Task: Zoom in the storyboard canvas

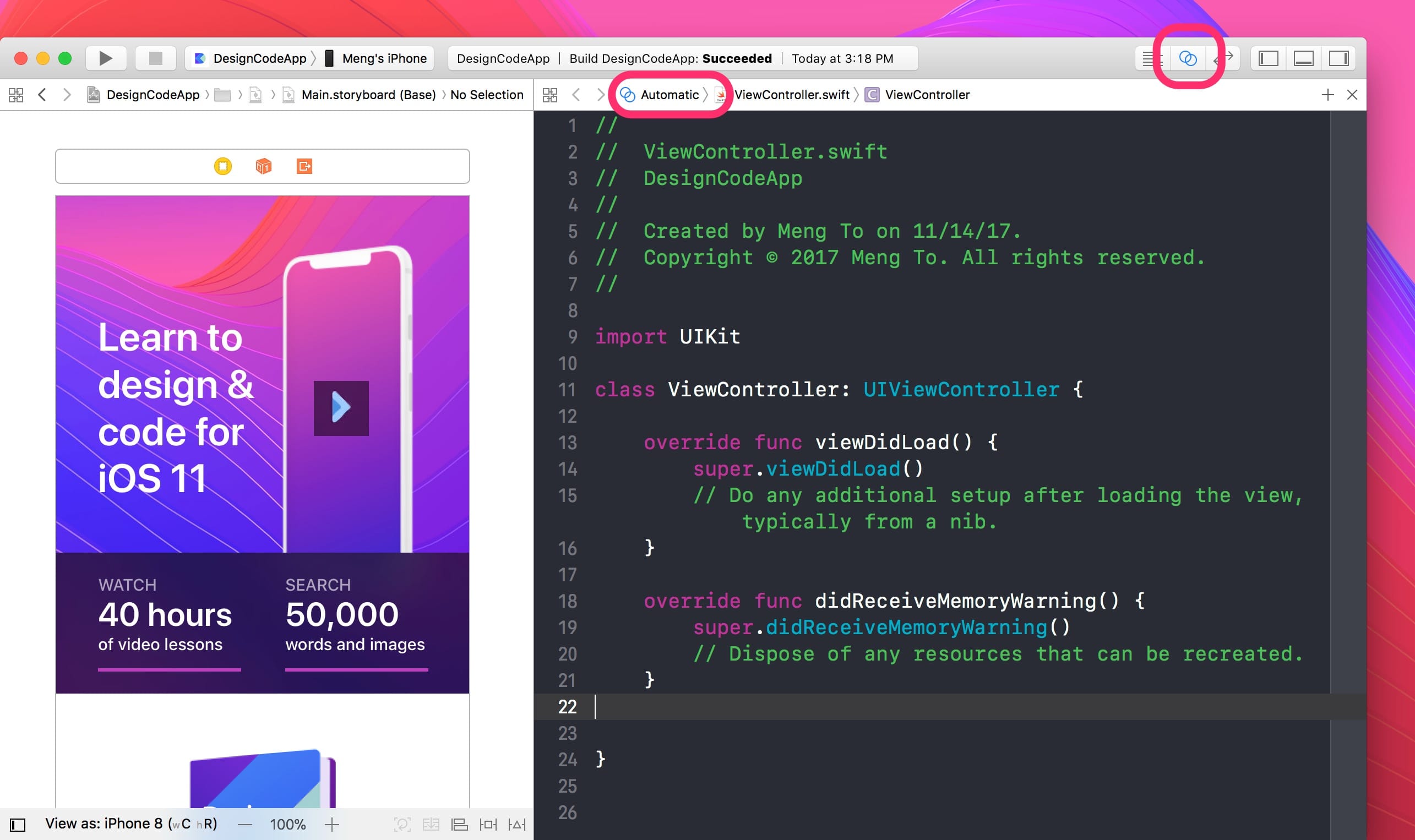Action: [x=332, y=825]
